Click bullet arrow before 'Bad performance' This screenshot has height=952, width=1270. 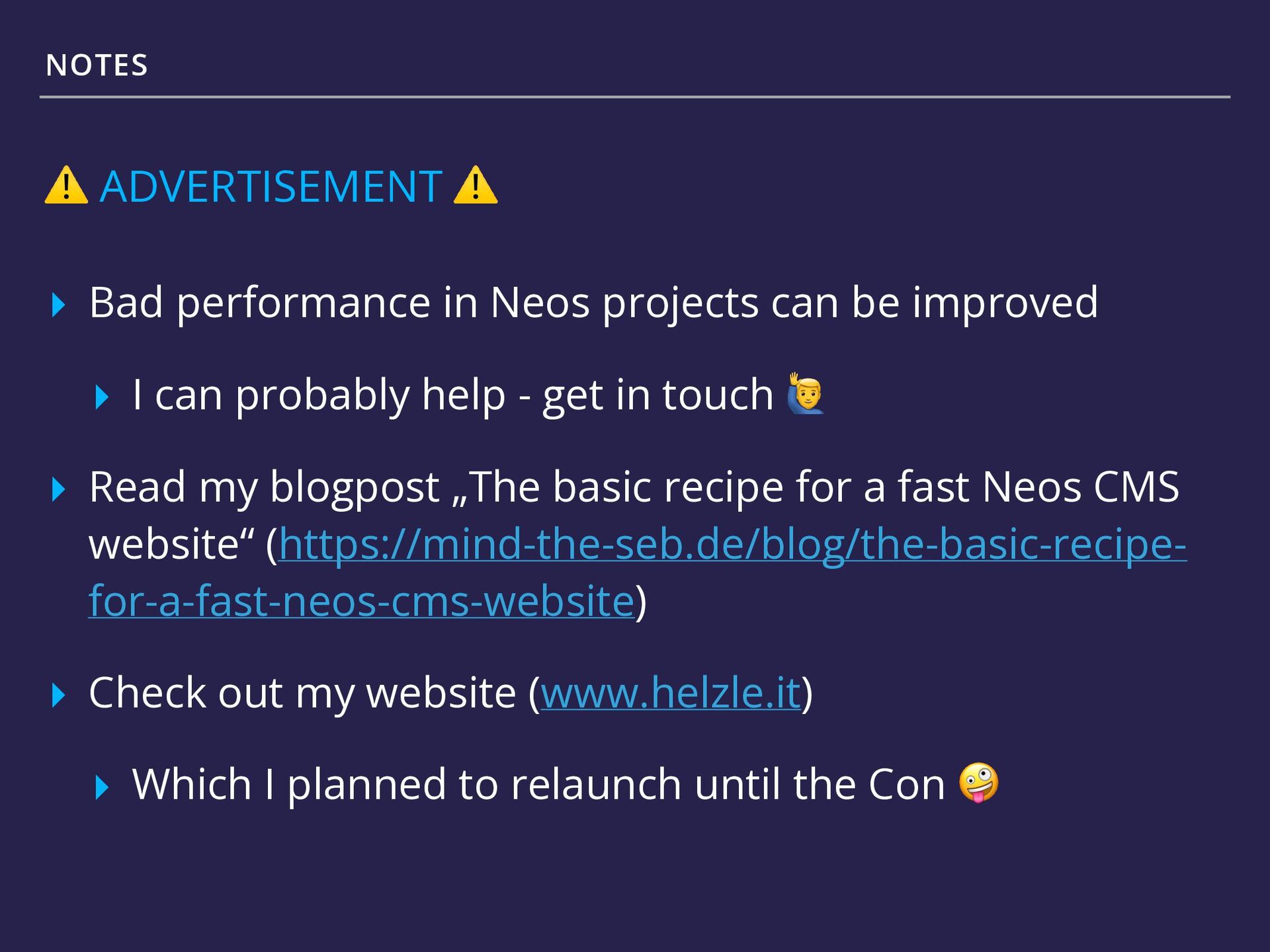59,305
